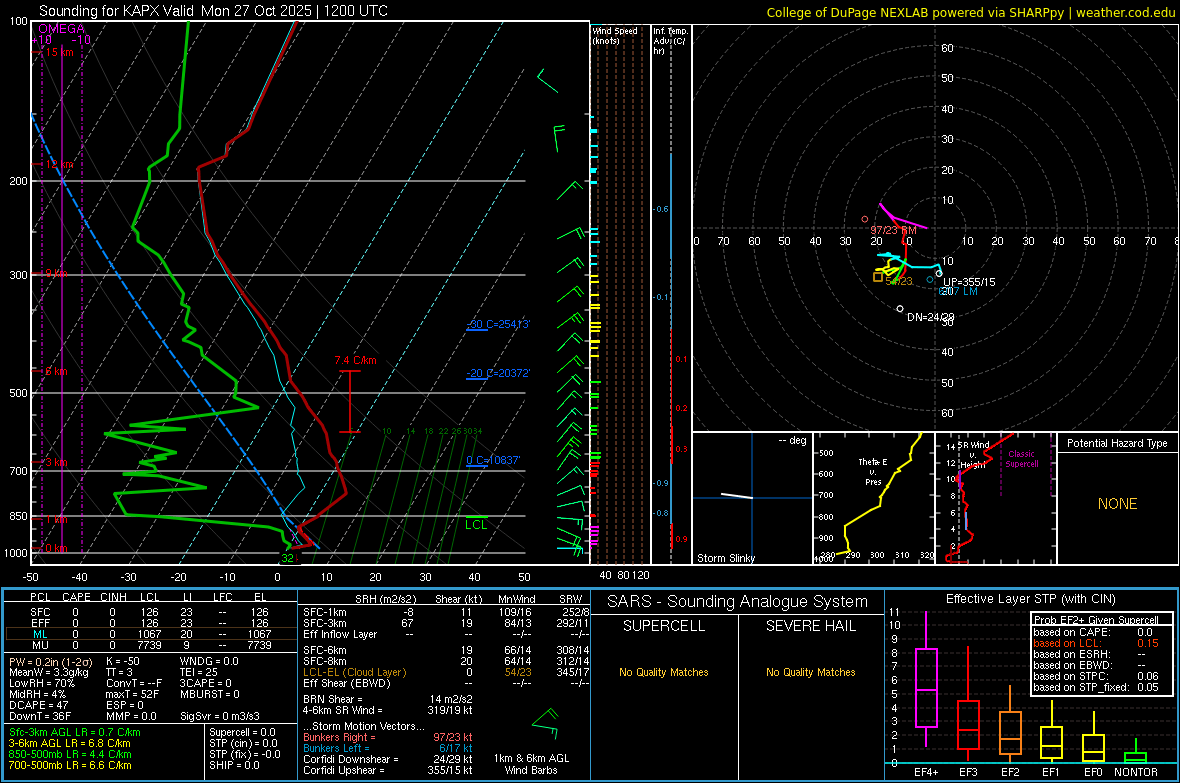Click the 7.4 C/km lapse rate label

click(355, 361)
